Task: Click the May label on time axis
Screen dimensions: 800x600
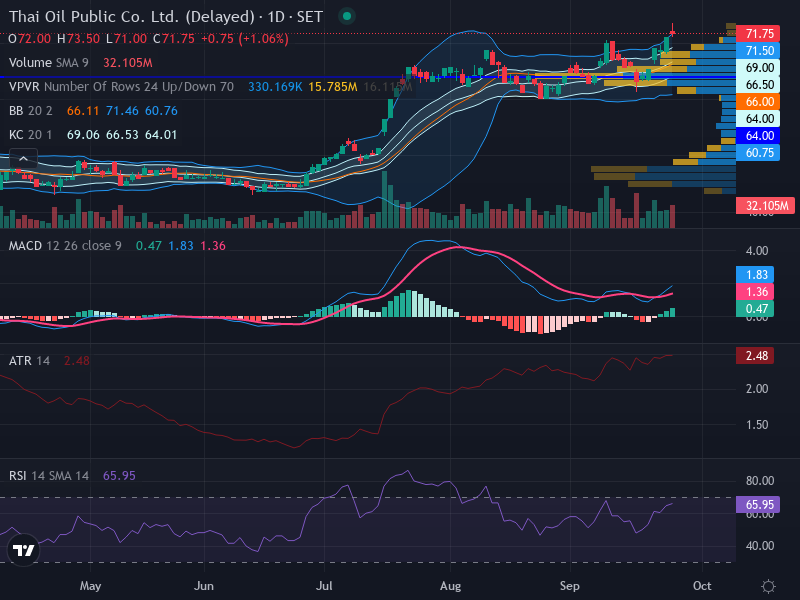Action: coord(90,586)
